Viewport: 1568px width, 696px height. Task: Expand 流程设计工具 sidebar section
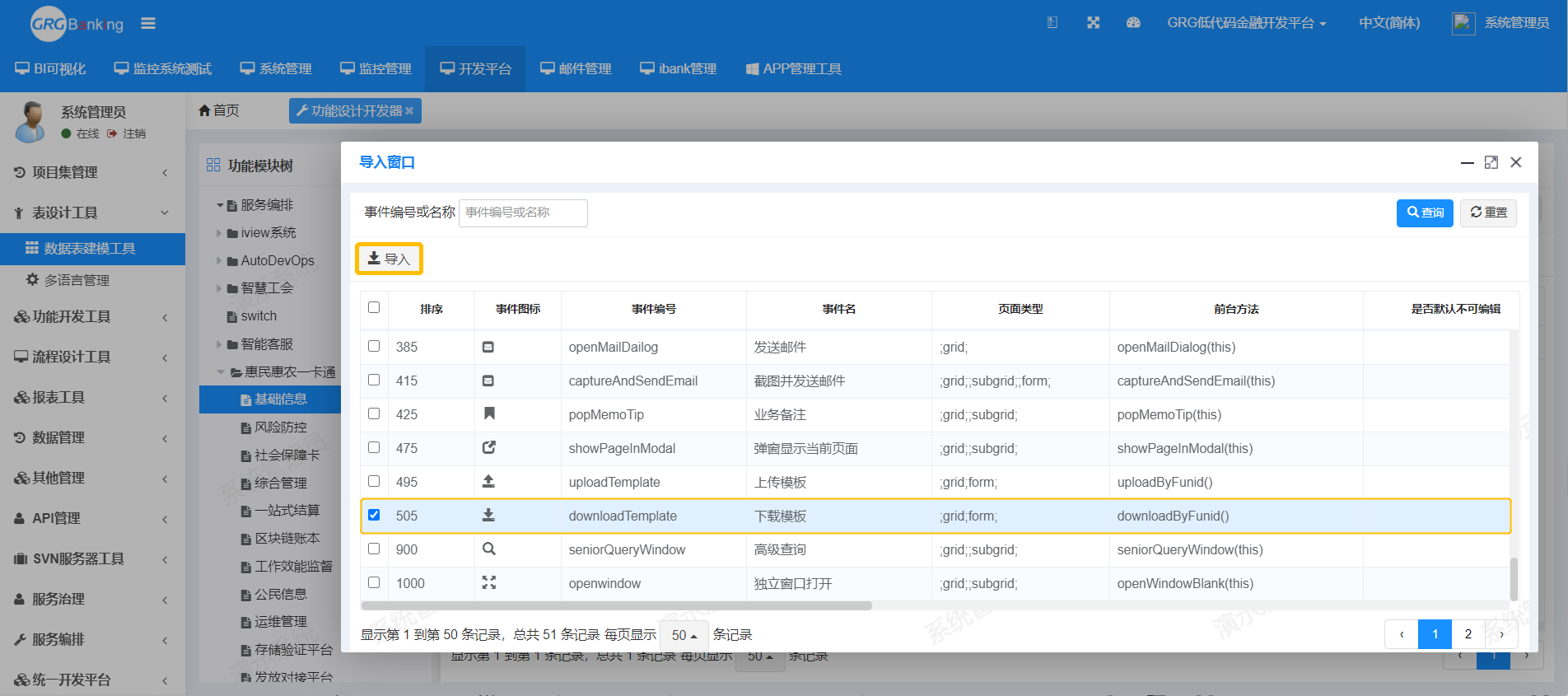pos(92,357)
